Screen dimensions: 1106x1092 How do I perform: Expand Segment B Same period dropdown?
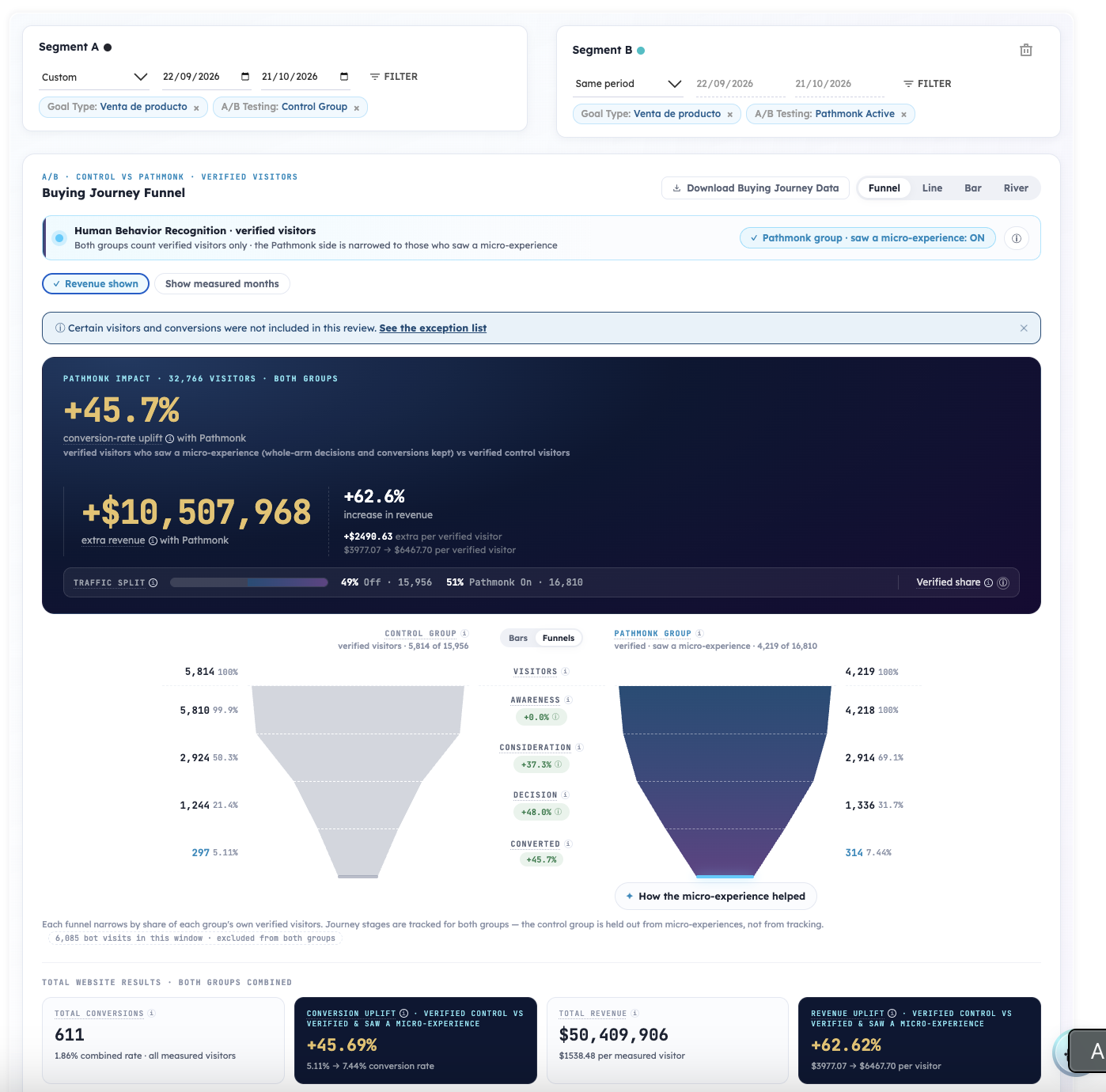click(x=628, y=84)
